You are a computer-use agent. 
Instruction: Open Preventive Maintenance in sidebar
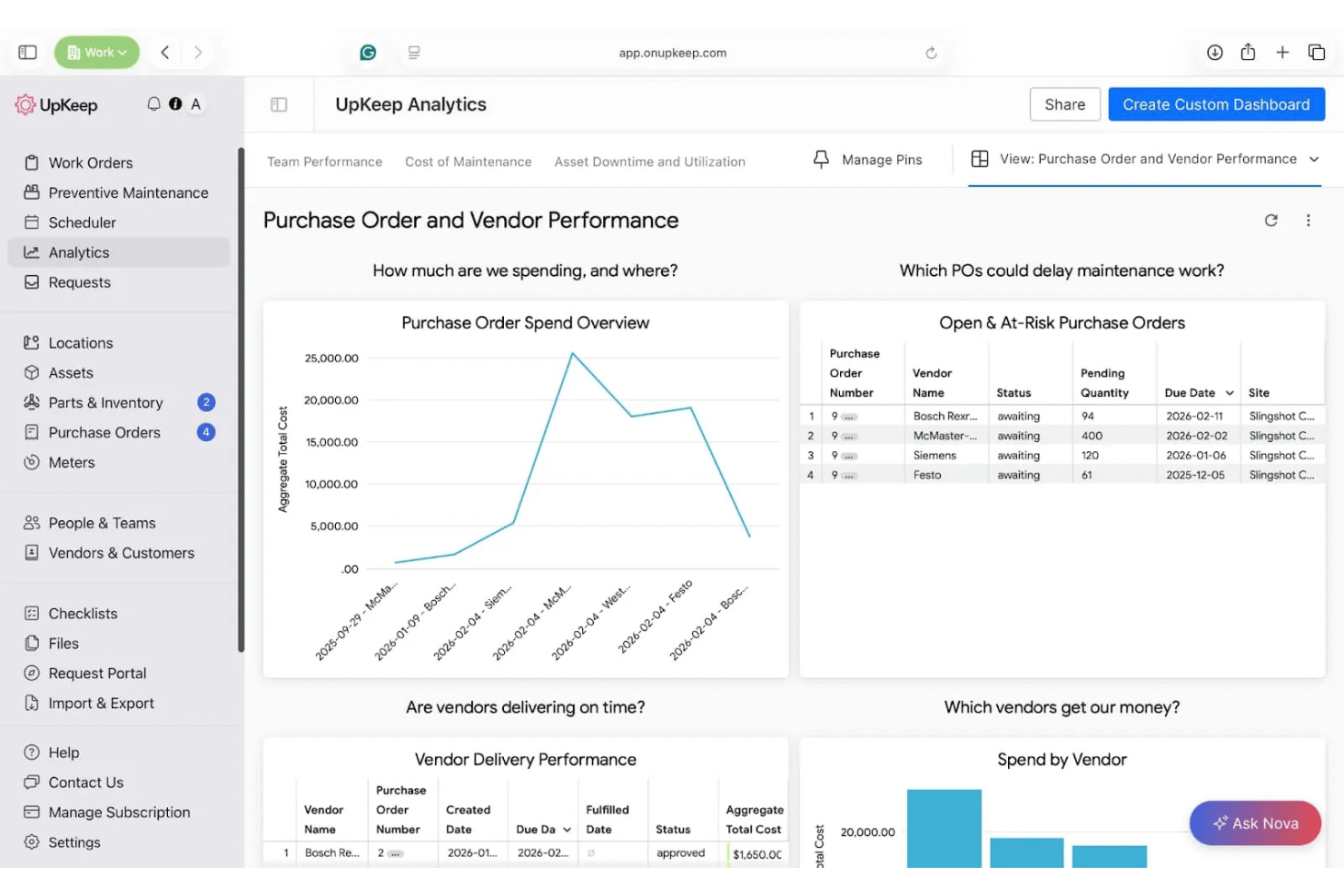pos(118,192)
